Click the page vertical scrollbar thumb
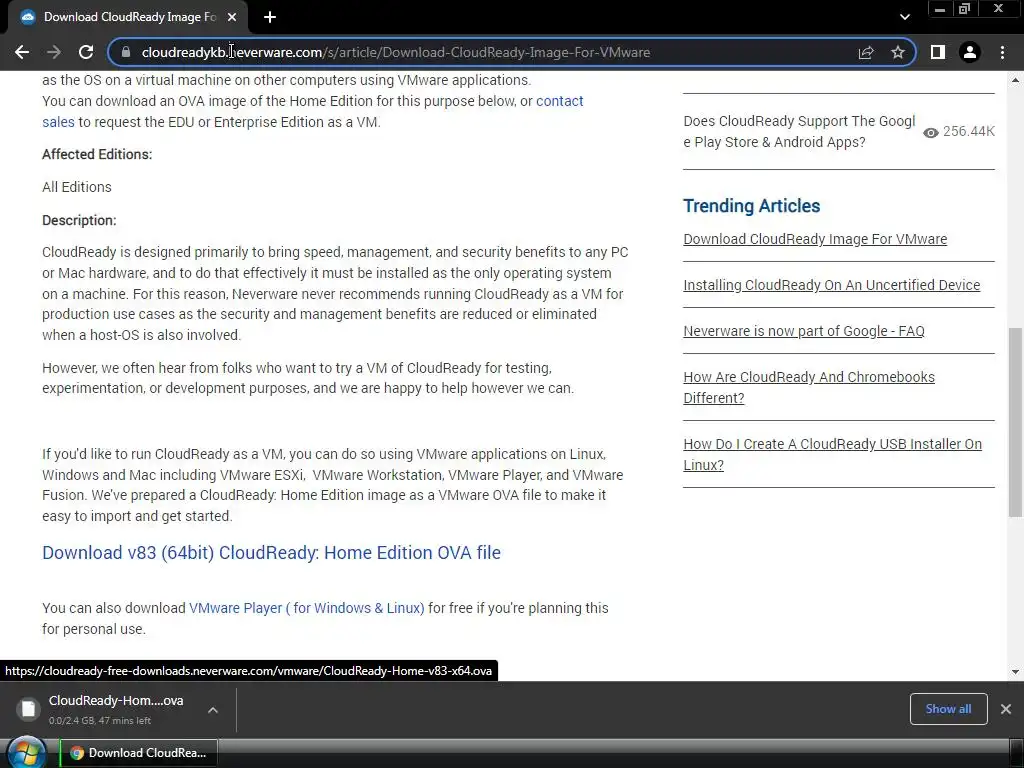 (x=1016, y=421)
